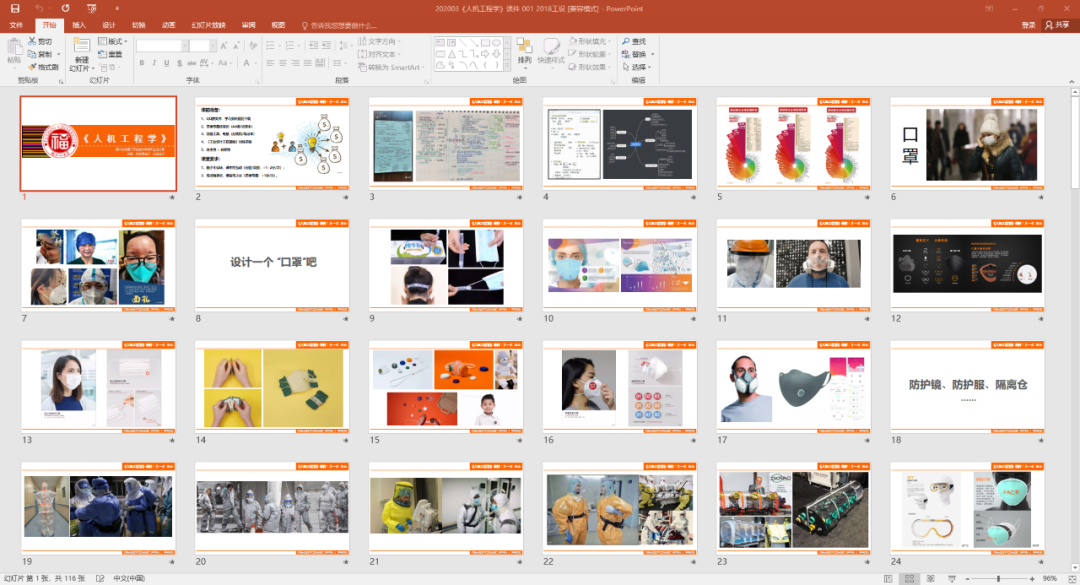Toggle Center paragraph alignment
1080x585 pixels.
[x=282, y=63]
